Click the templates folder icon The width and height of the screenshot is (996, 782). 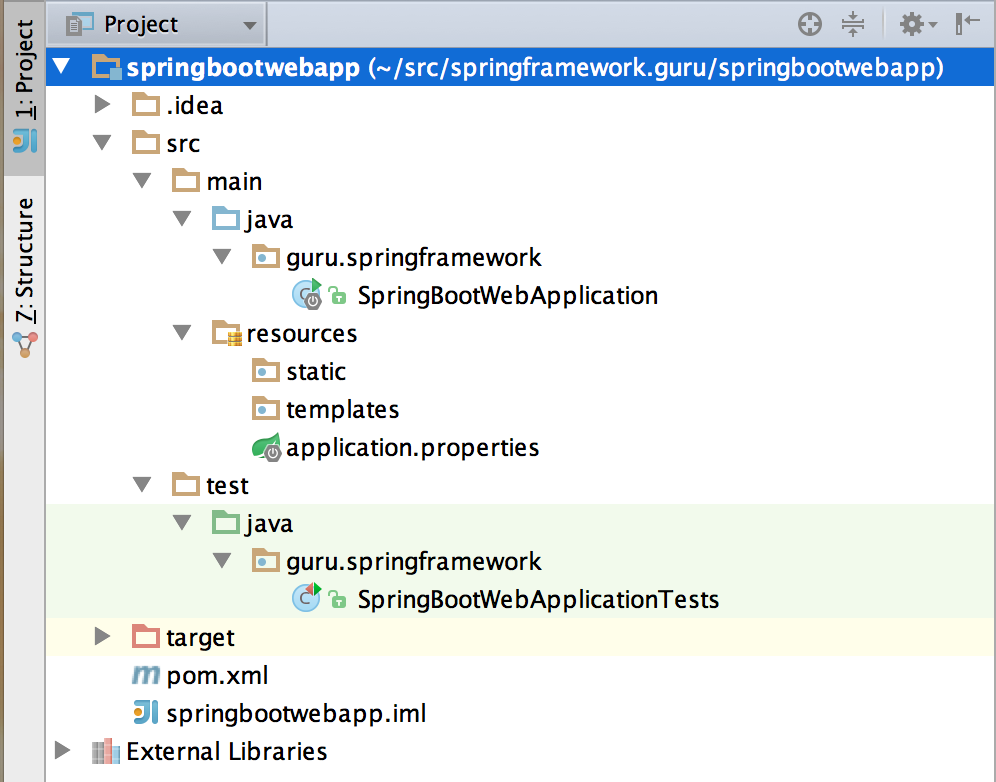coord(266,408)
